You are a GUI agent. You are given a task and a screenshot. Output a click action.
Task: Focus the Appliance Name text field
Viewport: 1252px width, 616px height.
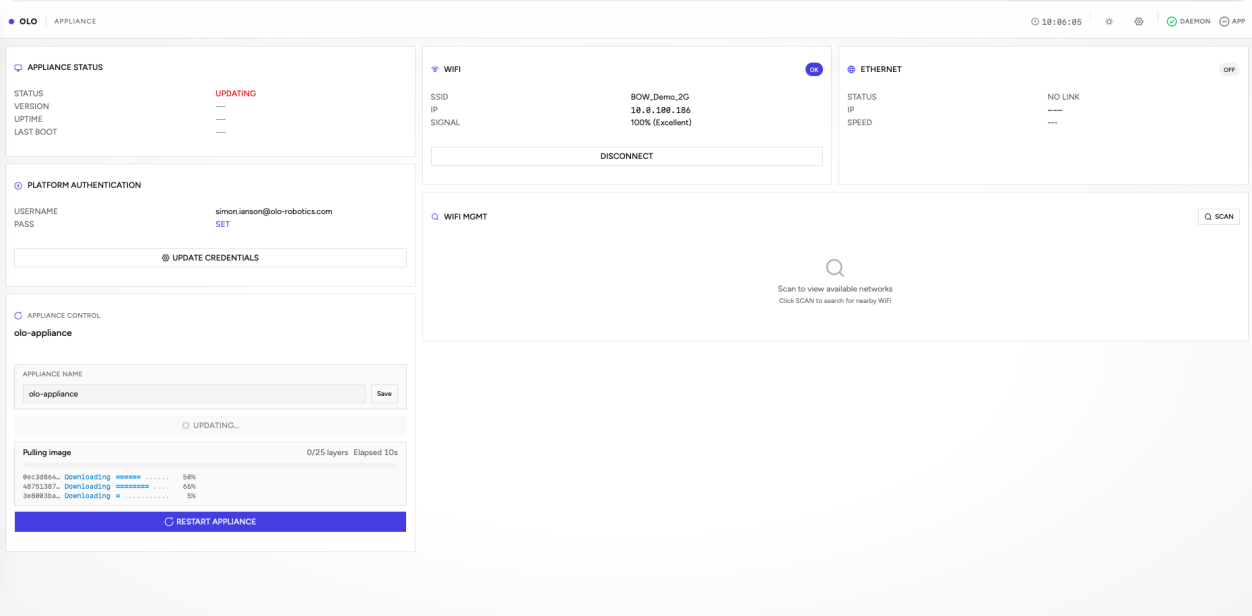(194, 394)
